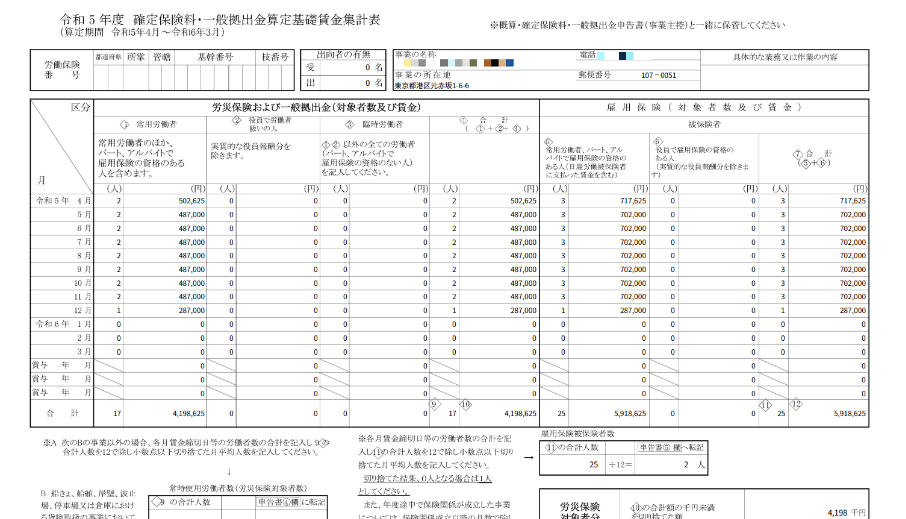Click the ③ 臨時労働者 column header

[x=374, y=125]
